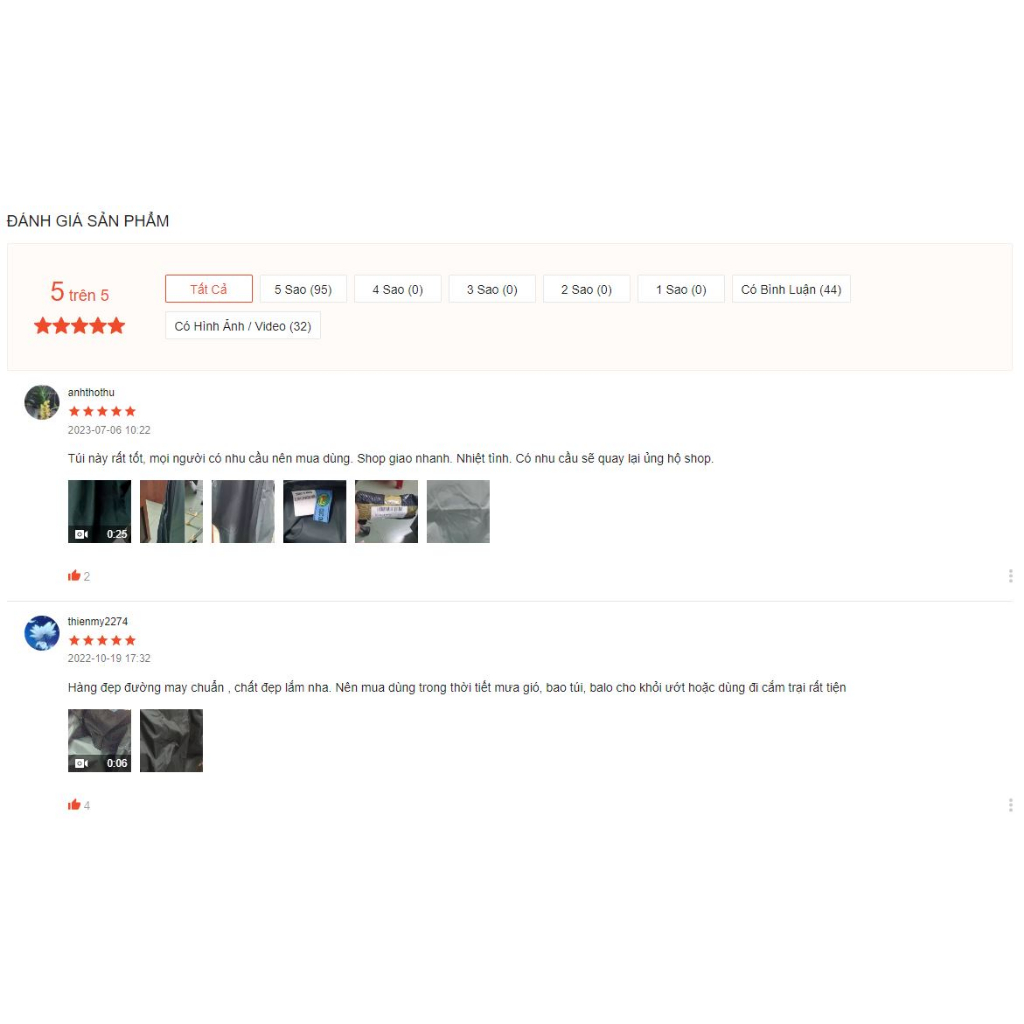Open second photo in thienmy2274's review
This screenshot has width=1024, height=1024.
click(171, 741)
